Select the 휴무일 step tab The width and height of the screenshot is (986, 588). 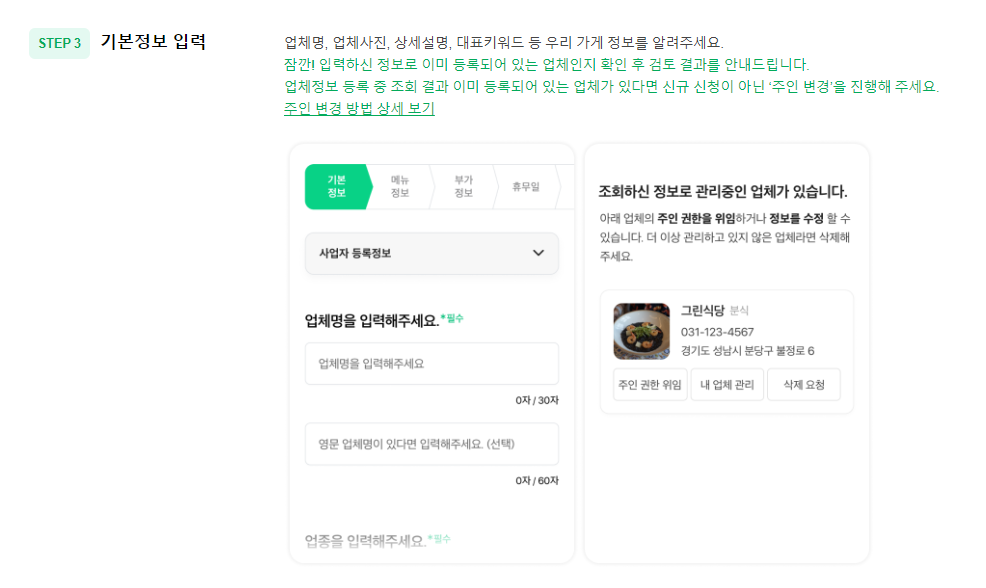(x=523, y=186)
